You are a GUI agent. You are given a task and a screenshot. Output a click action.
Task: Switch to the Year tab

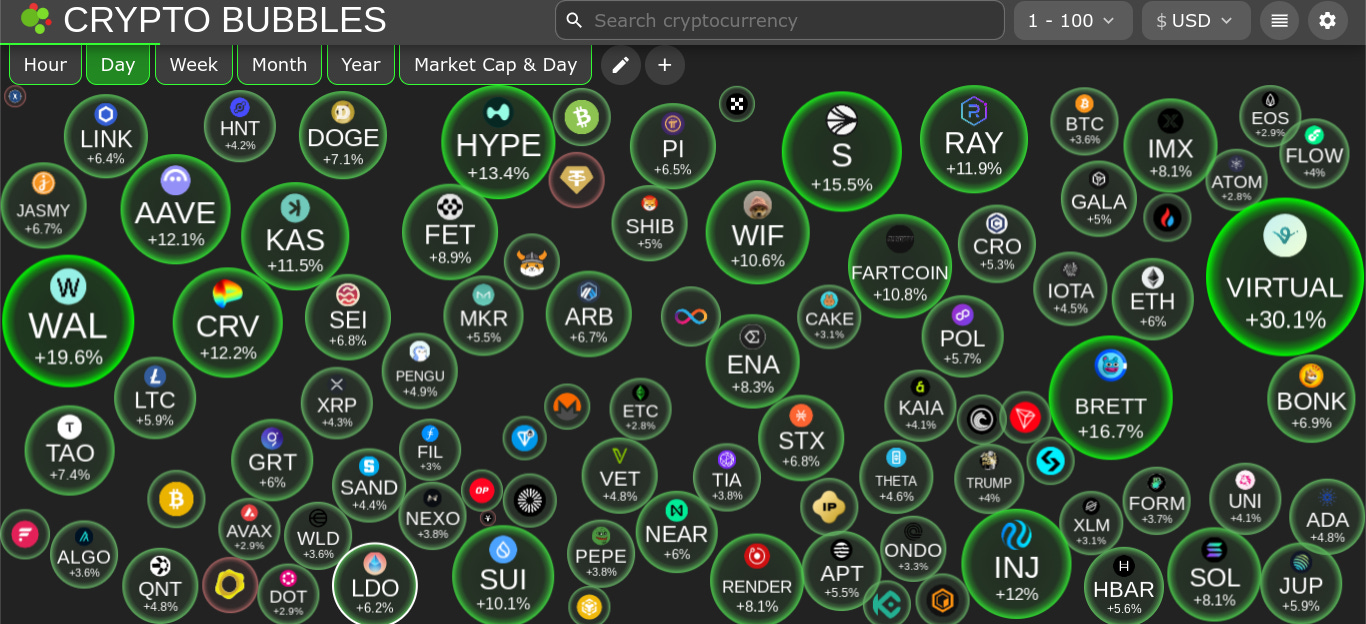[361, 65]
